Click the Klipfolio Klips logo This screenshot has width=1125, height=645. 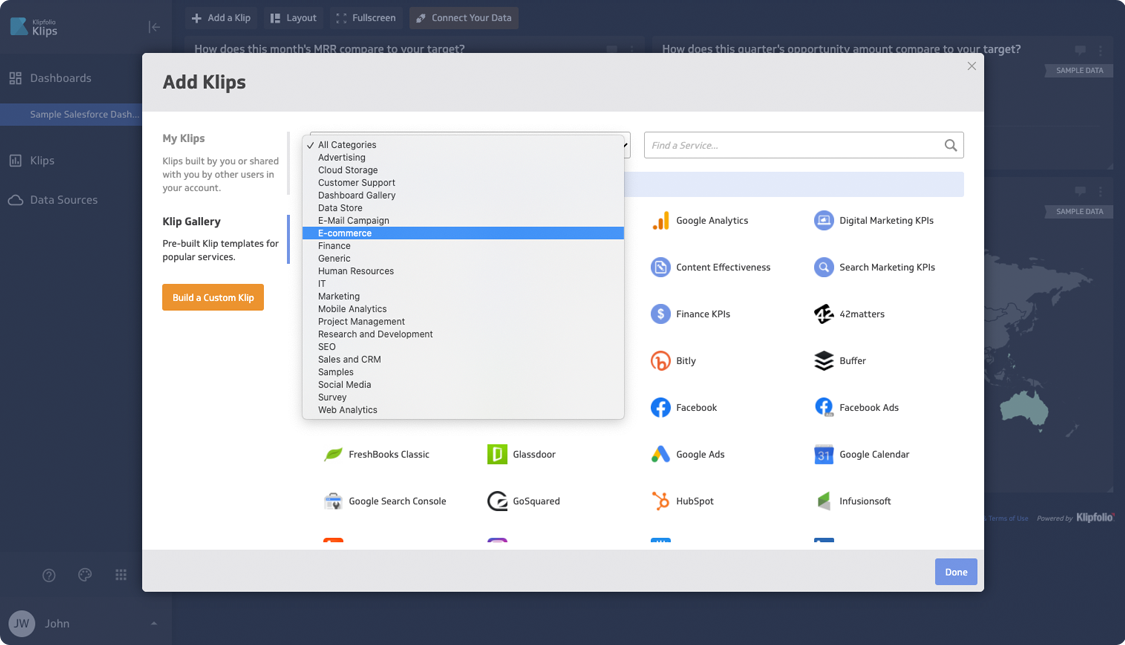tap(34, 27)
